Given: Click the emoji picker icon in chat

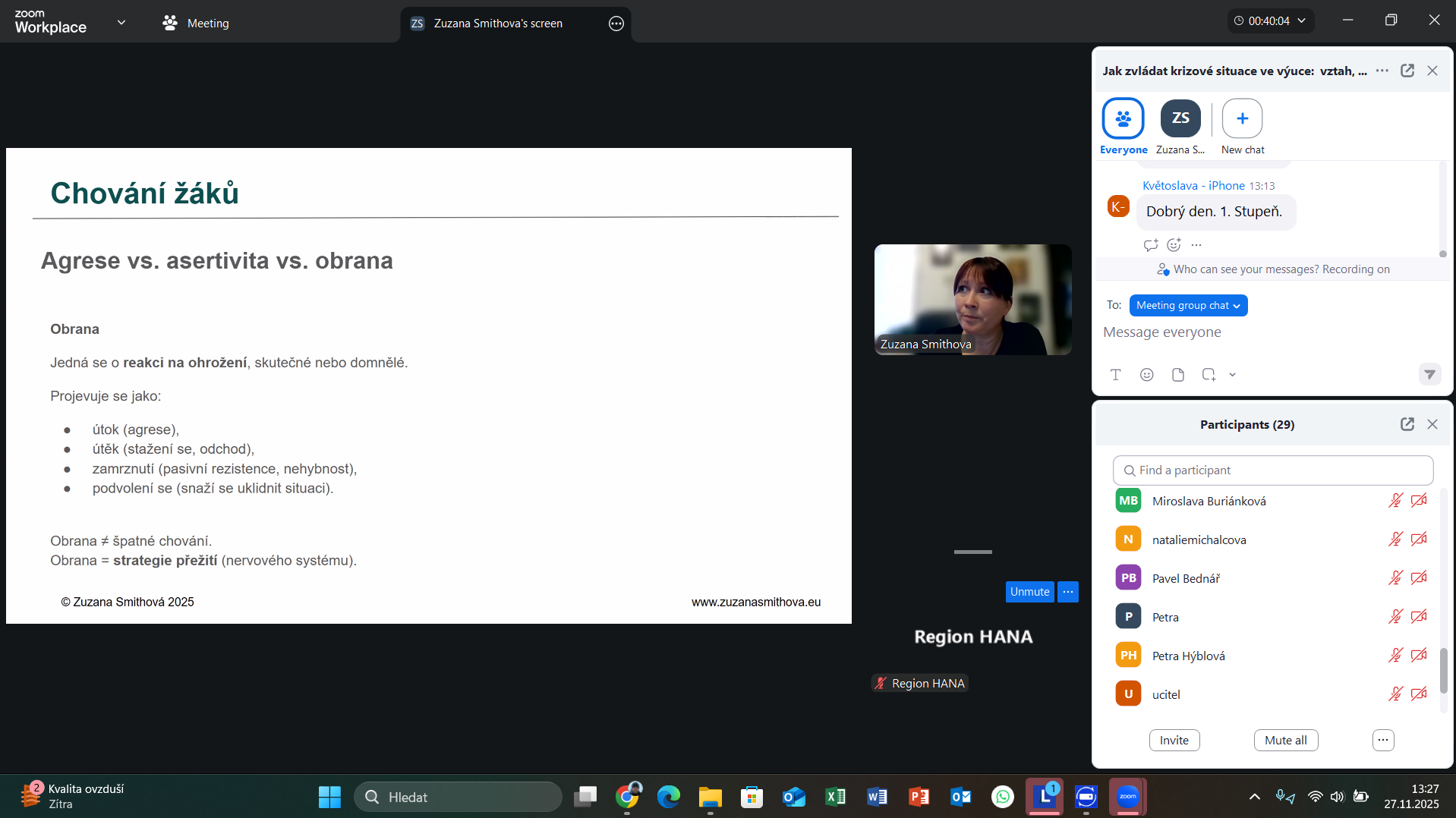Looking at the screenshot, I should pos(1146,375).
